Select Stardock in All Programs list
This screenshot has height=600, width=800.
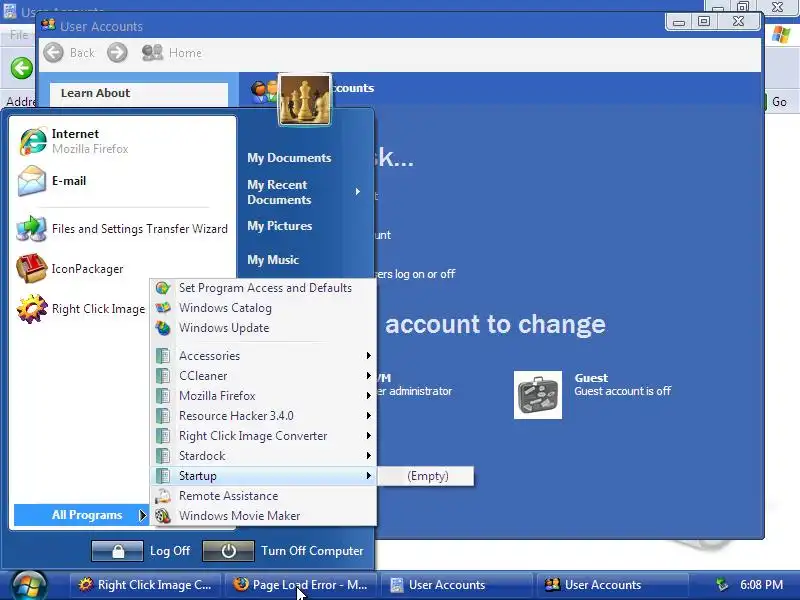click(264, 456)
